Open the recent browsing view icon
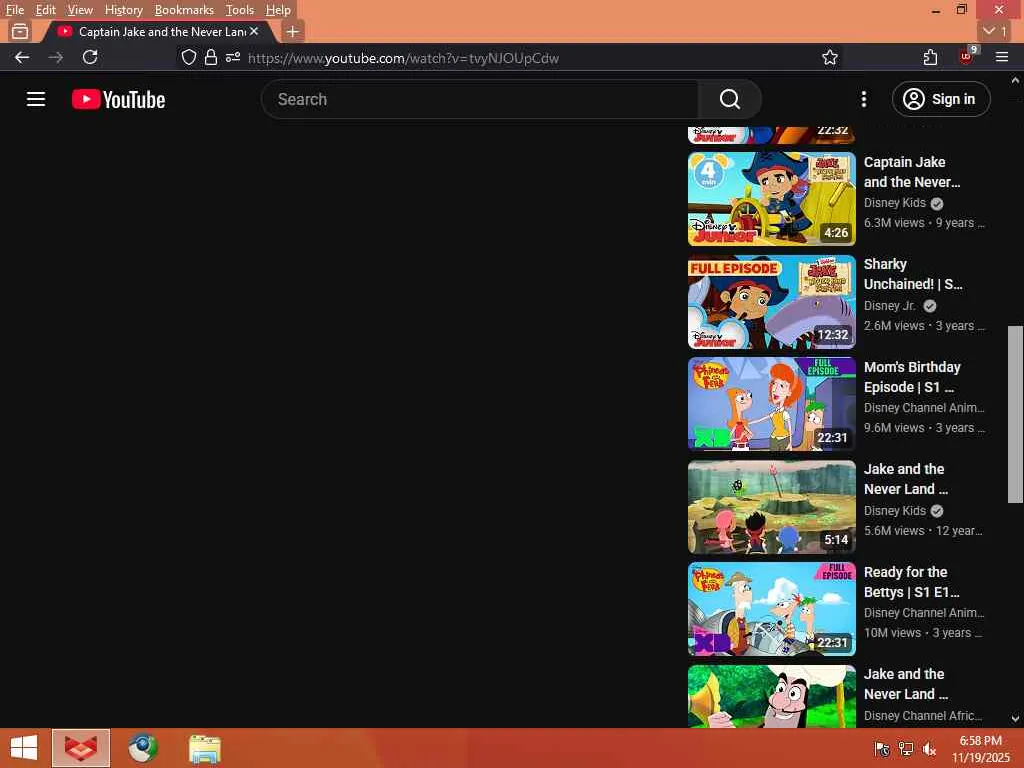1024x768 pixels. [20, 31]
